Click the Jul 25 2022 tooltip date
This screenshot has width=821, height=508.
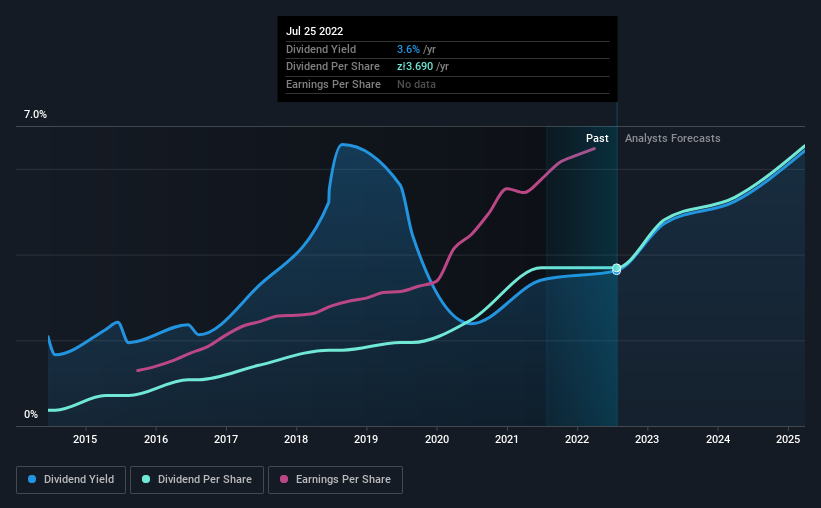coord(315,31)
